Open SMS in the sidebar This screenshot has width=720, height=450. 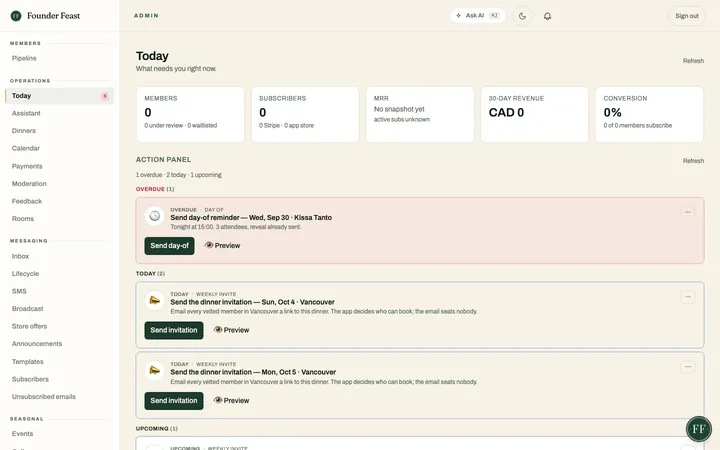tap(19, 291)
